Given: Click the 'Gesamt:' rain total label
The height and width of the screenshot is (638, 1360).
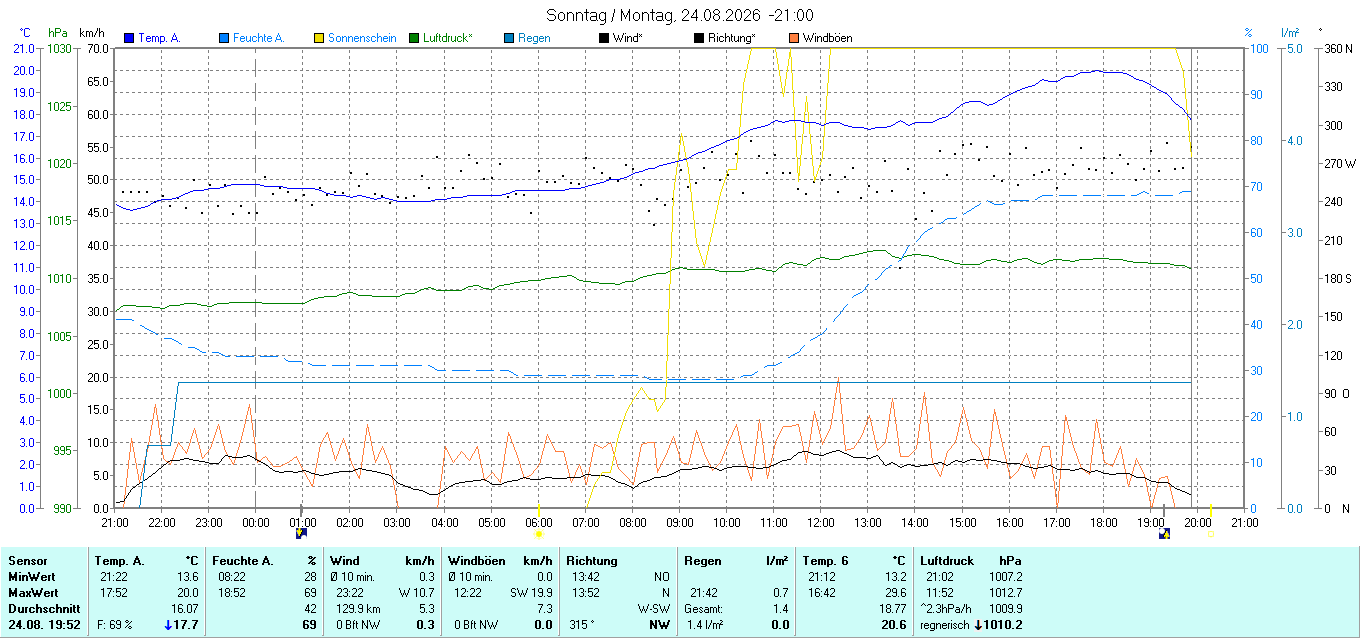Looking at the screenshot, I should 704,609.
